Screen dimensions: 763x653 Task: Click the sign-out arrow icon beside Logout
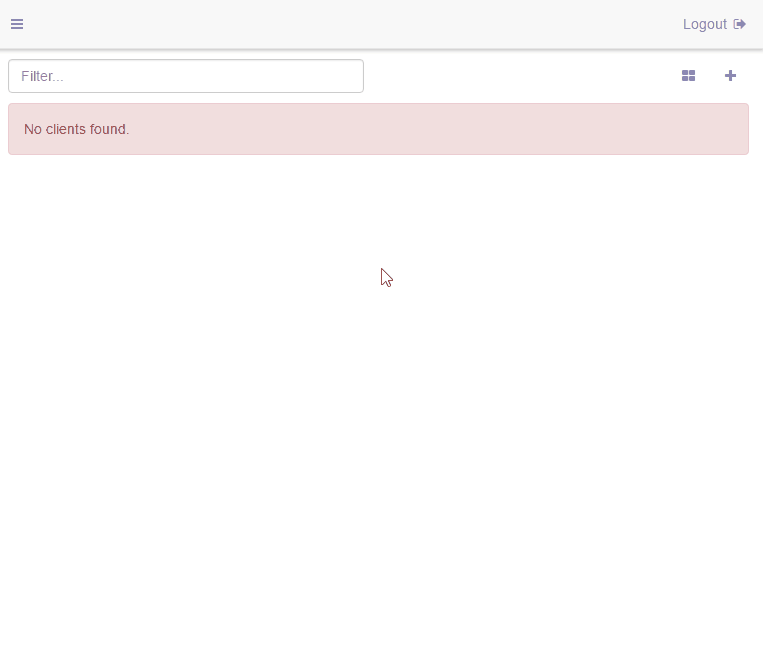coord(740,24)
